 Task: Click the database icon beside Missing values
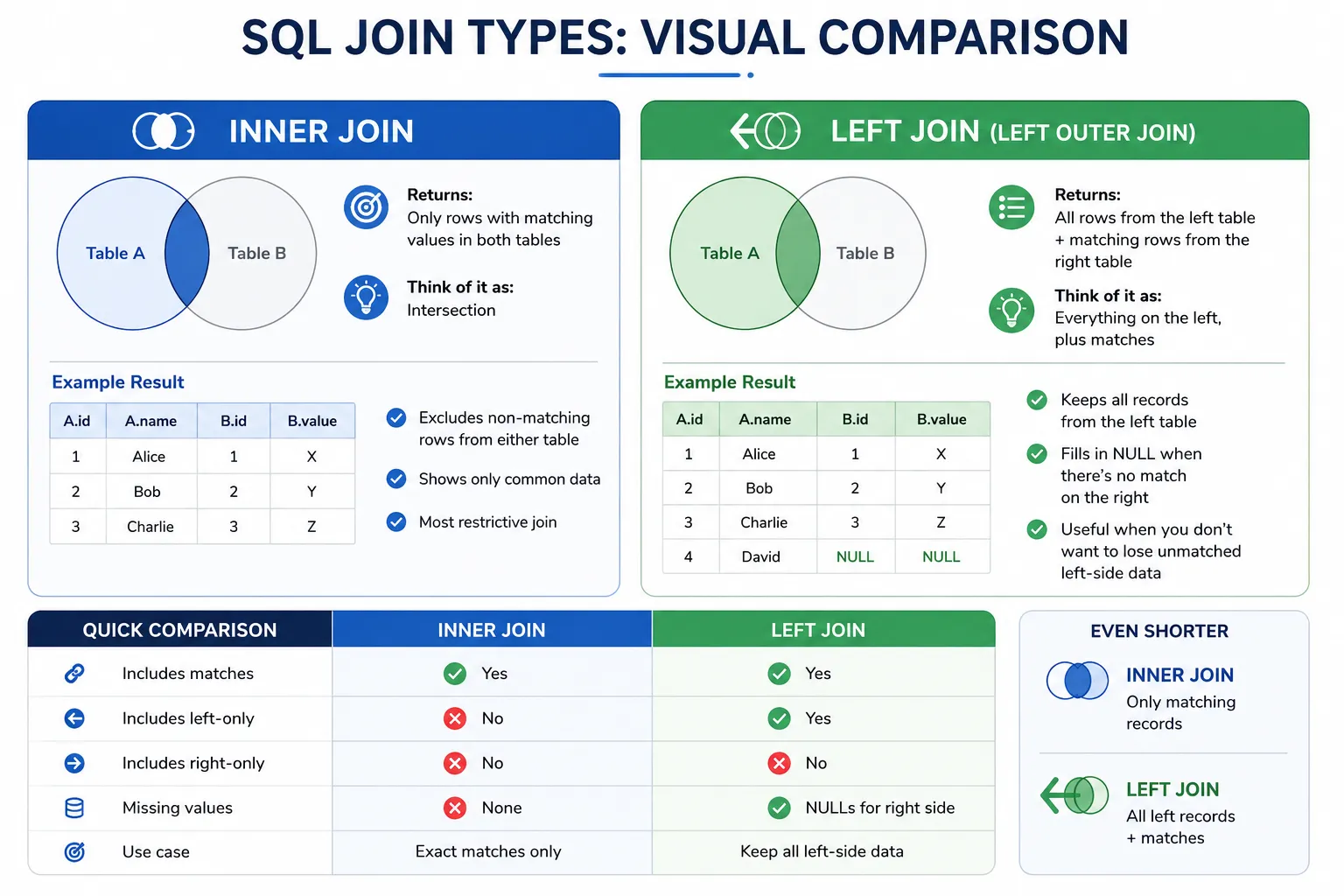(x=74, y=808)
